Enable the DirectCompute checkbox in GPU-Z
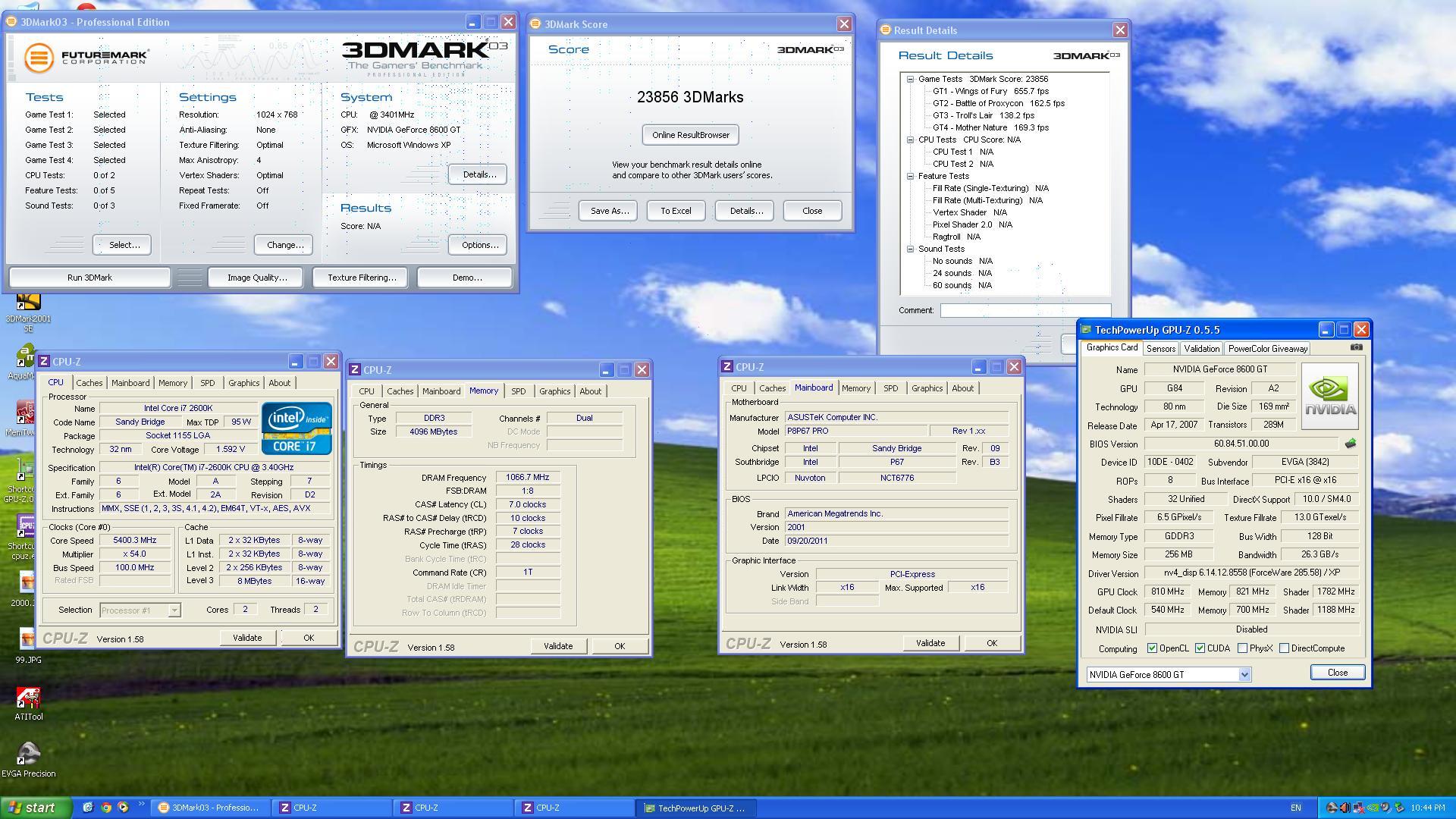The width and height of the screenshot is (1456, 819). 1284,648
